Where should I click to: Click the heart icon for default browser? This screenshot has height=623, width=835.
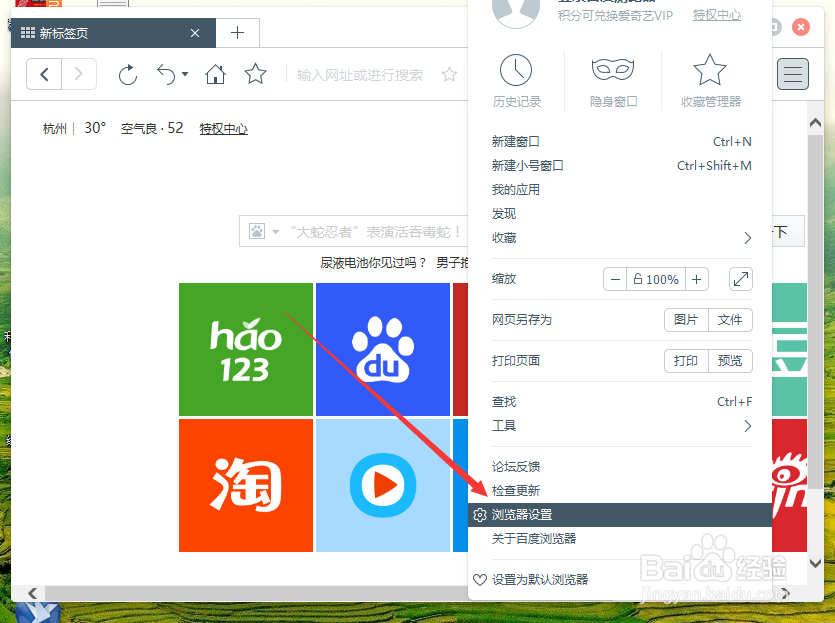(x=480, y=579)
